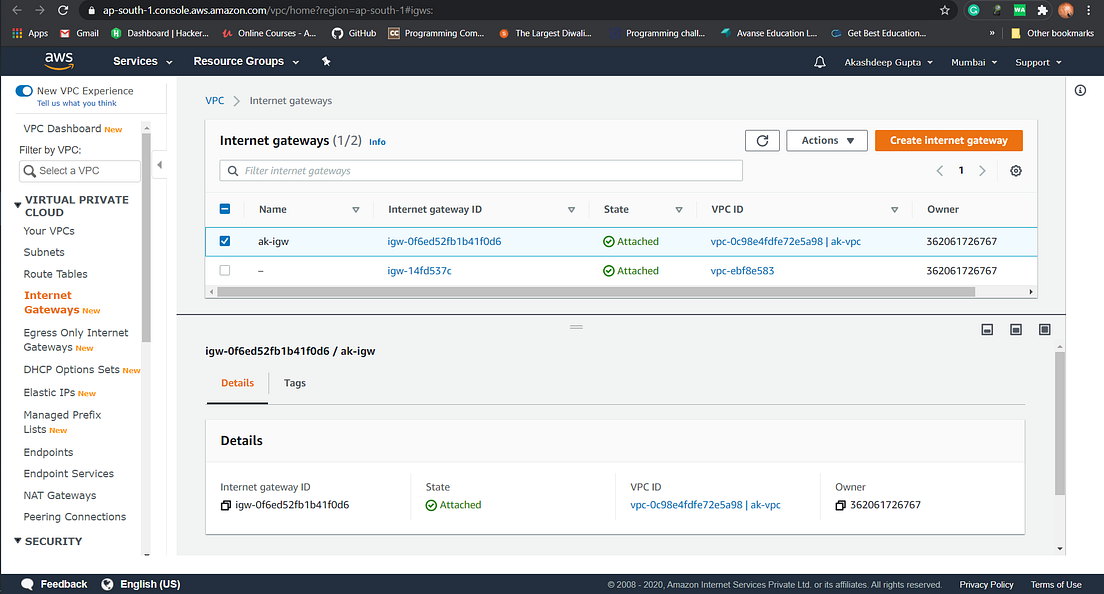Image resolution: width=1104 pixels, height=594 pixels.
Task: Refresh the internet gateways list
Action: (762, 140)
